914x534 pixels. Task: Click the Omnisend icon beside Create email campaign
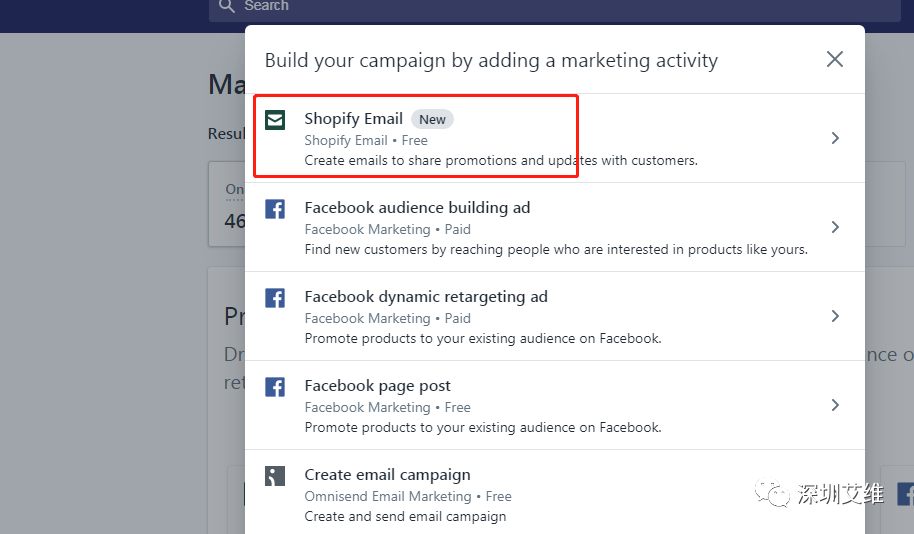click(x=275, y=476)
